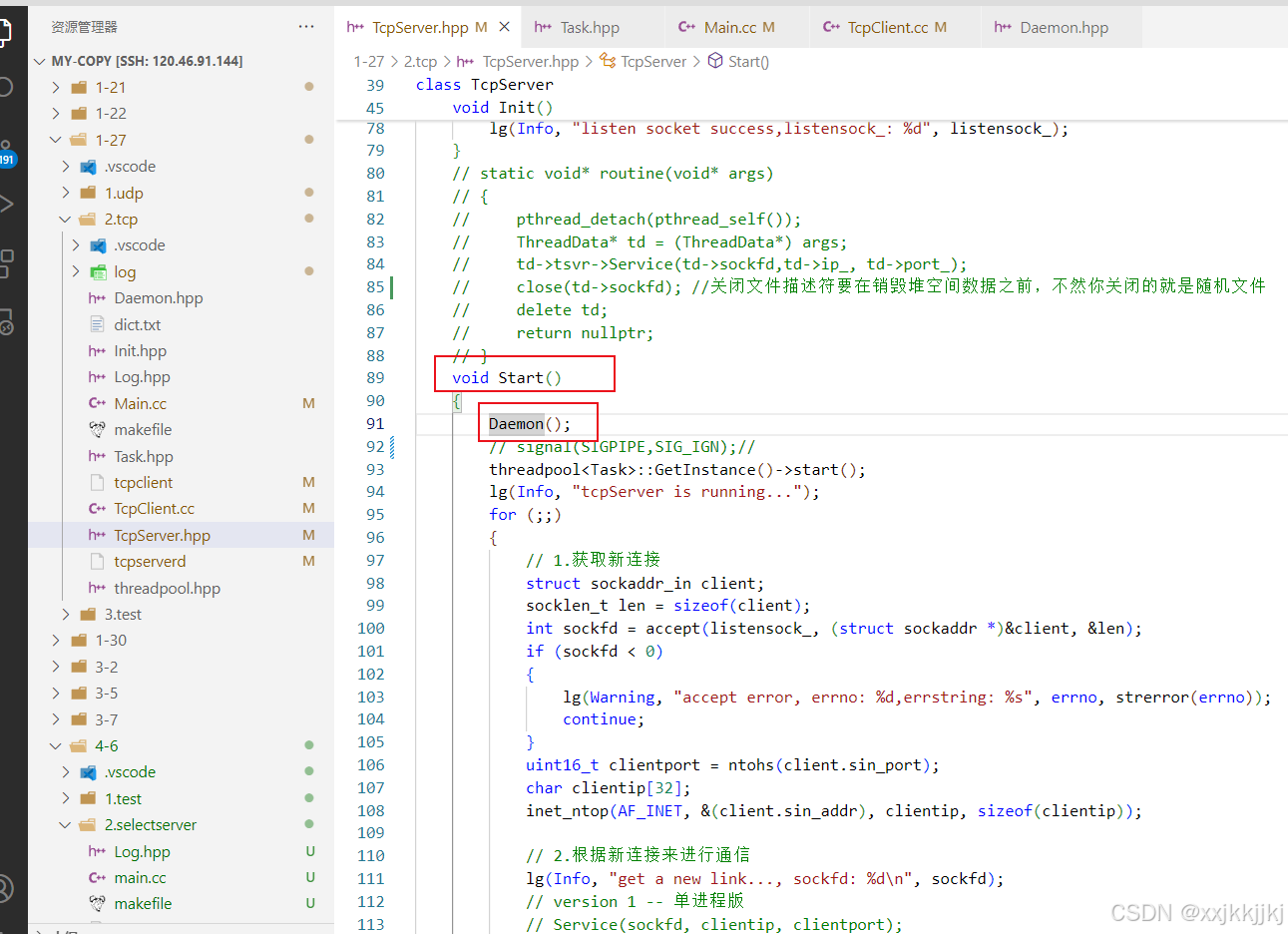Expand the 1.test folder under 4-6

[x=66, y=799]
